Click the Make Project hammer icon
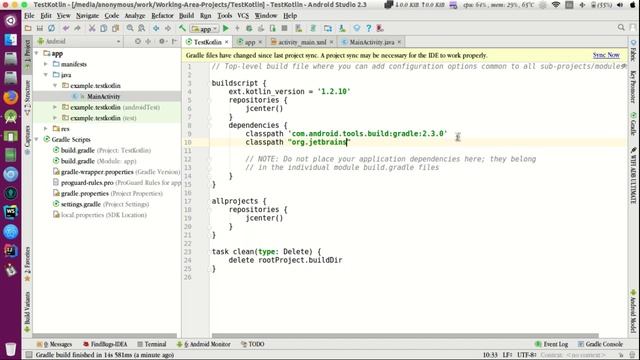640x360 pixels. (x=182, y=28)
